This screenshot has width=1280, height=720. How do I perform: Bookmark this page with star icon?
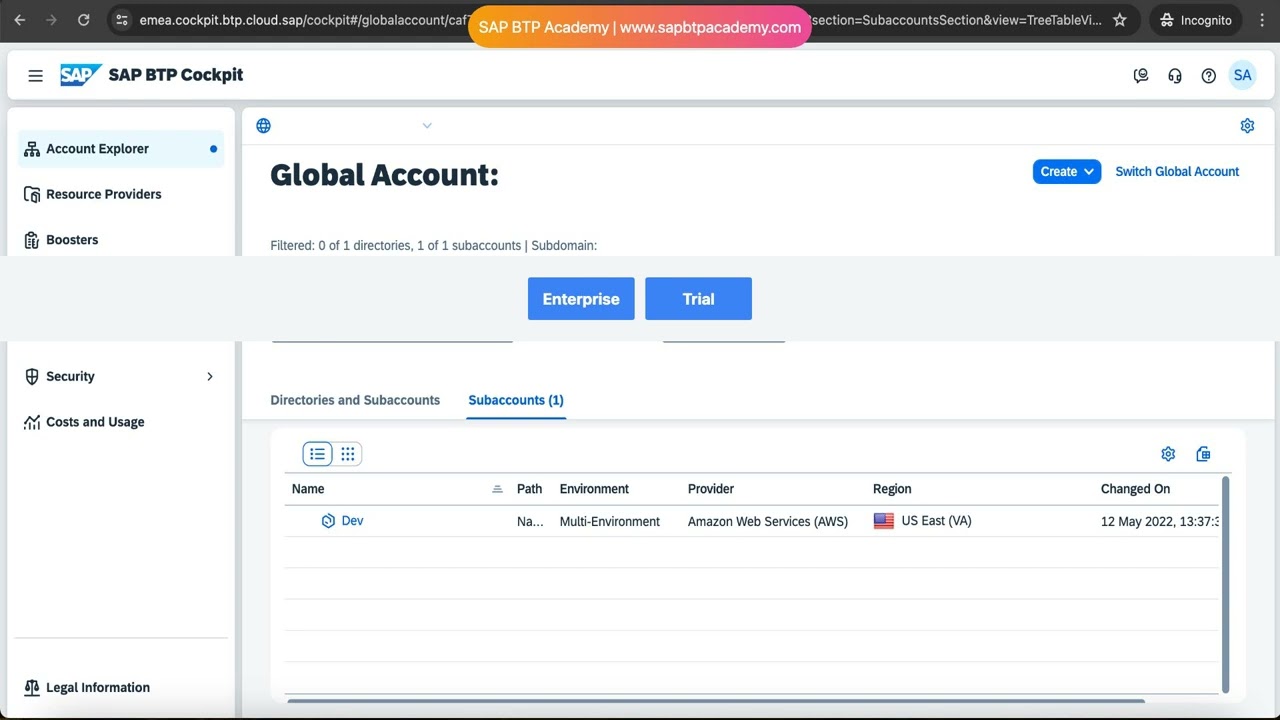pyautogui.click(x=1120, y=20)
